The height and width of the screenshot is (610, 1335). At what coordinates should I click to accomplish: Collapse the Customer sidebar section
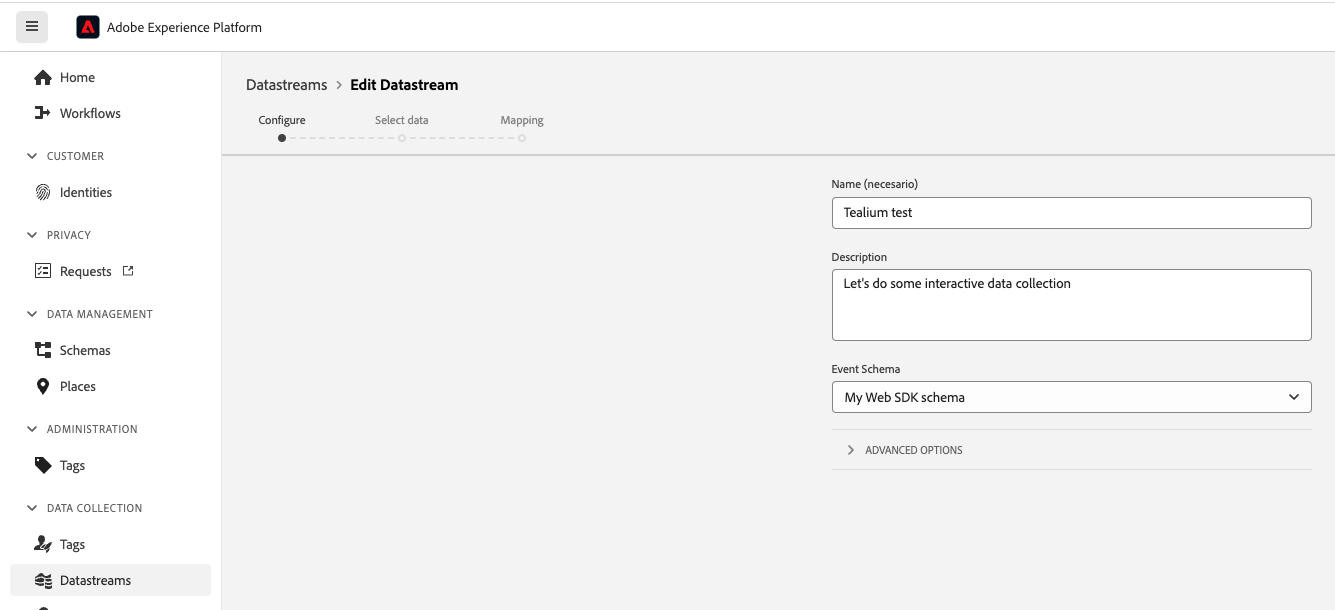tap(32, 156)
